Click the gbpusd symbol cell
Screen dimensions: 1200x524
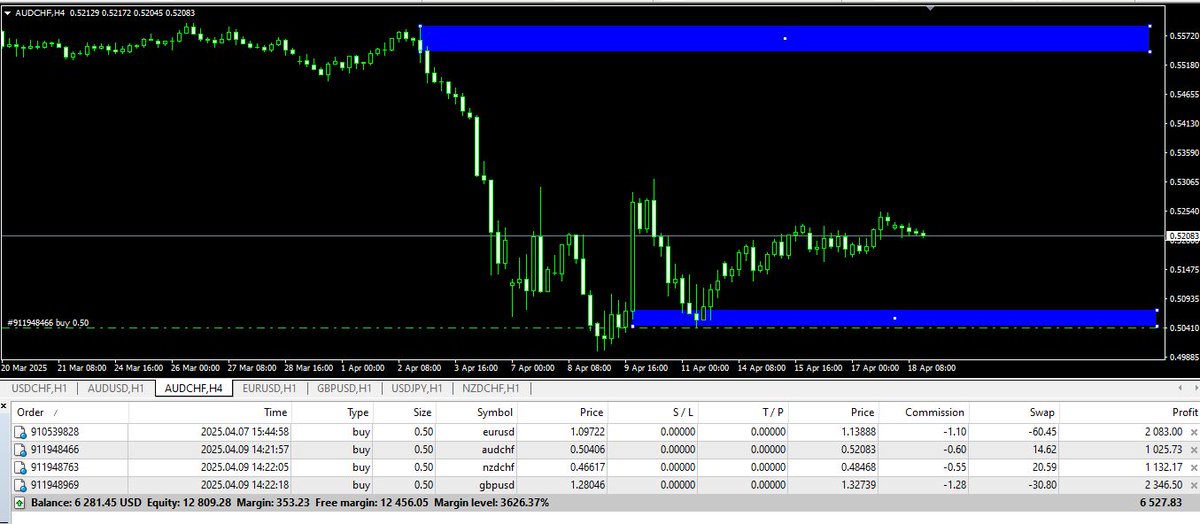point(495,484)
